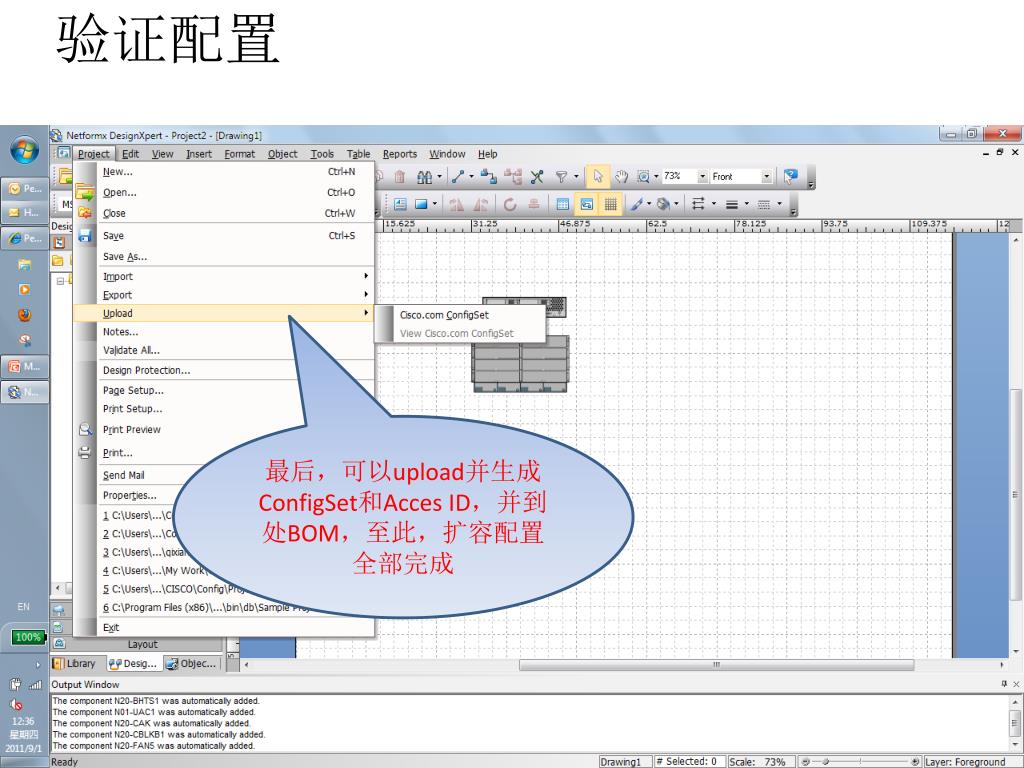Click the line thickness icon

point(732,204)
